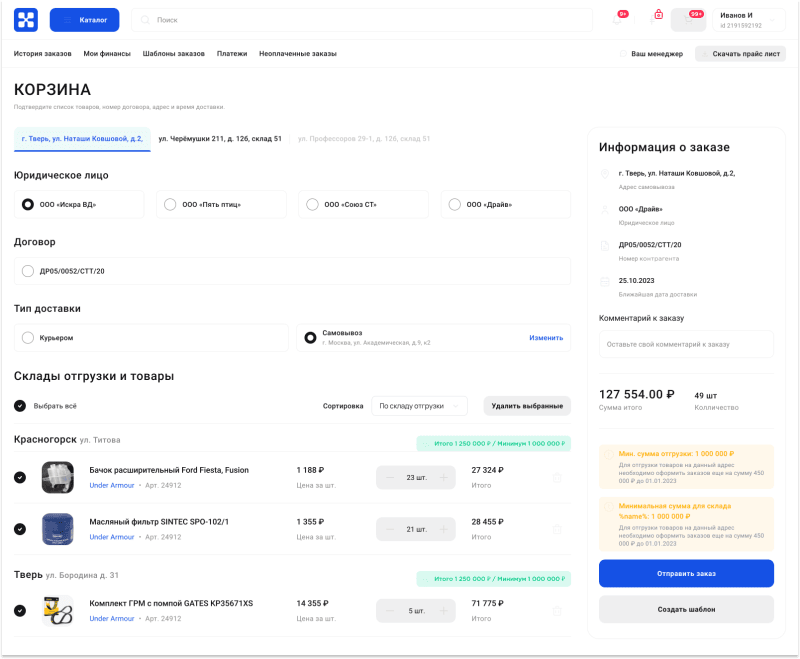
Task: Click the lock icon in the top bar
Action: pos(658,15)
